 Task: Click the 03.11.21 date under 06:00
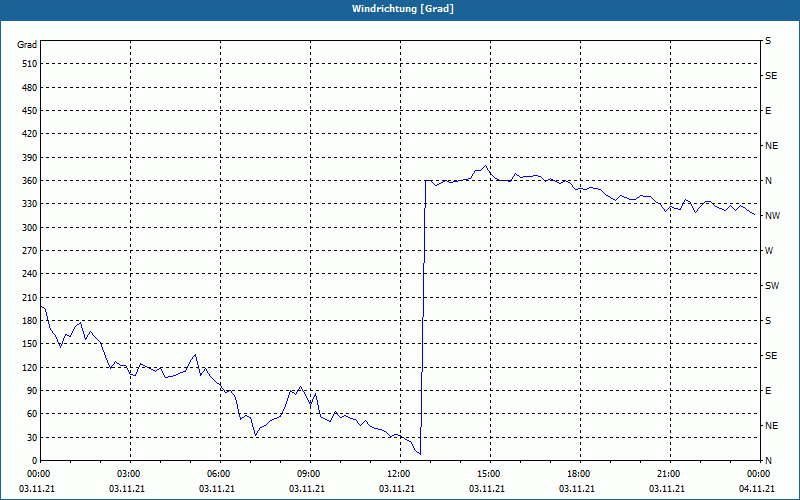click(217, 489)
